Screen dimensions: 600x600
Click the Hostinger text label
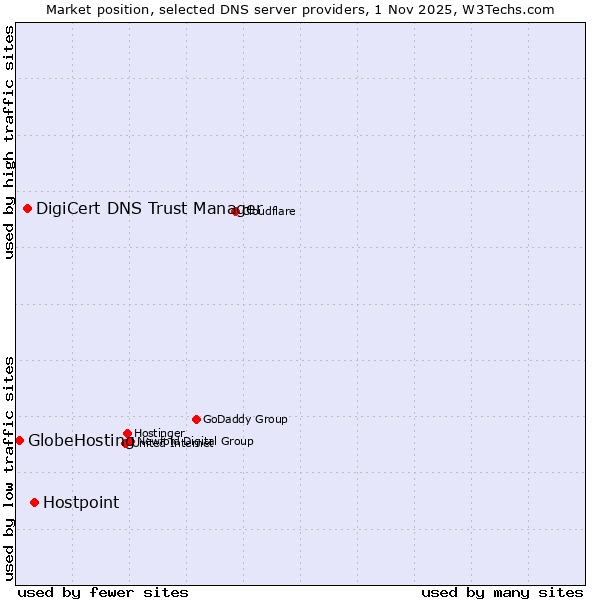tap(159, 433)
